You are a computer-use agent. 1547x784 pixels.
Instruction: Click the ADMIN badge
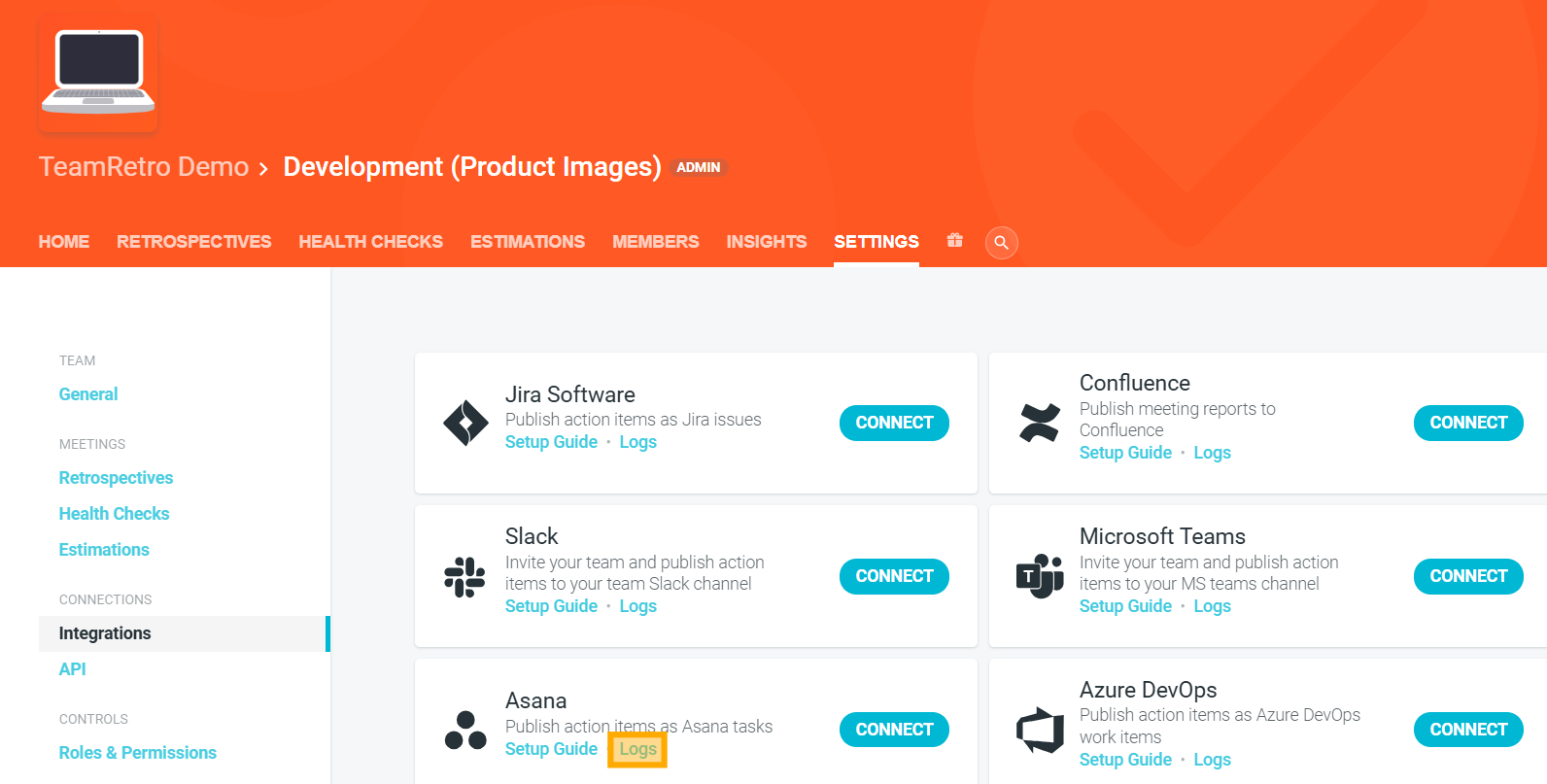tap(699, 167)
